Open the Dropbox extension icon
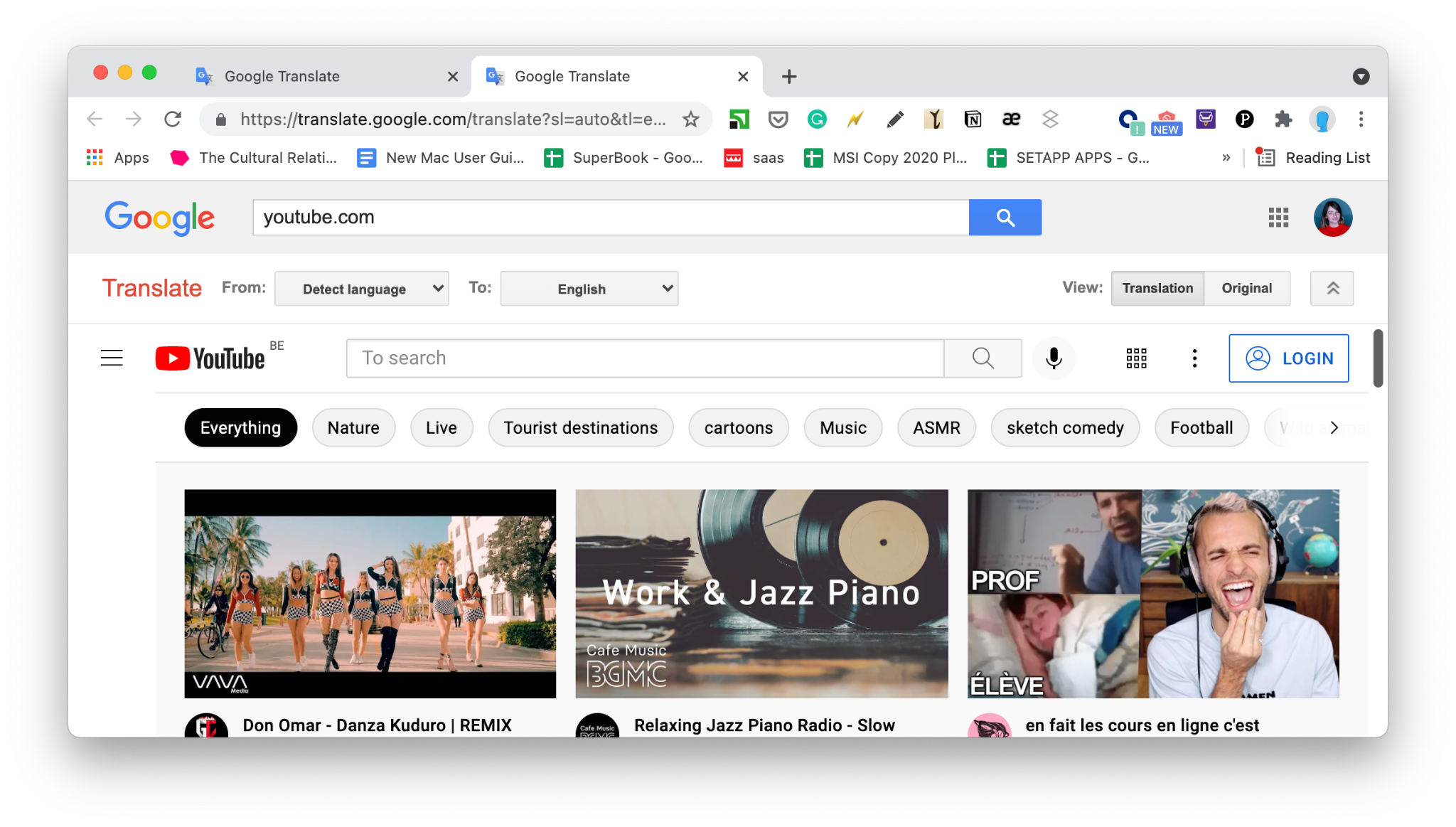 click(1050, 119)
